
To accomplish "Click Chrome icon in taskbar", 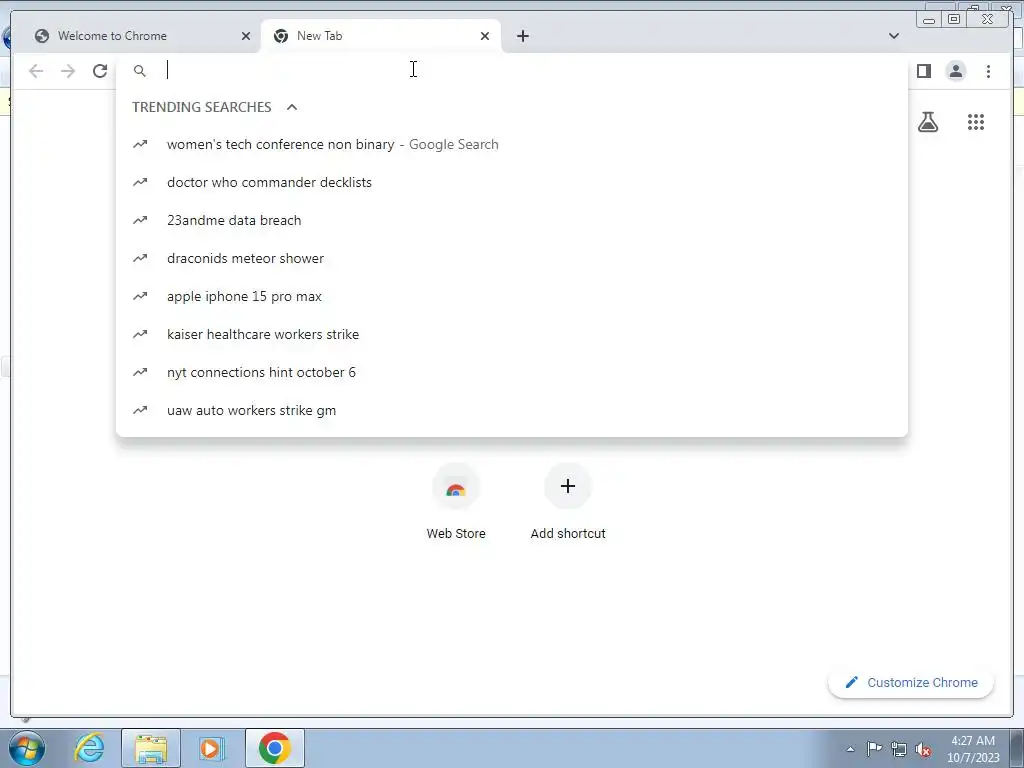I will (275, 748).
